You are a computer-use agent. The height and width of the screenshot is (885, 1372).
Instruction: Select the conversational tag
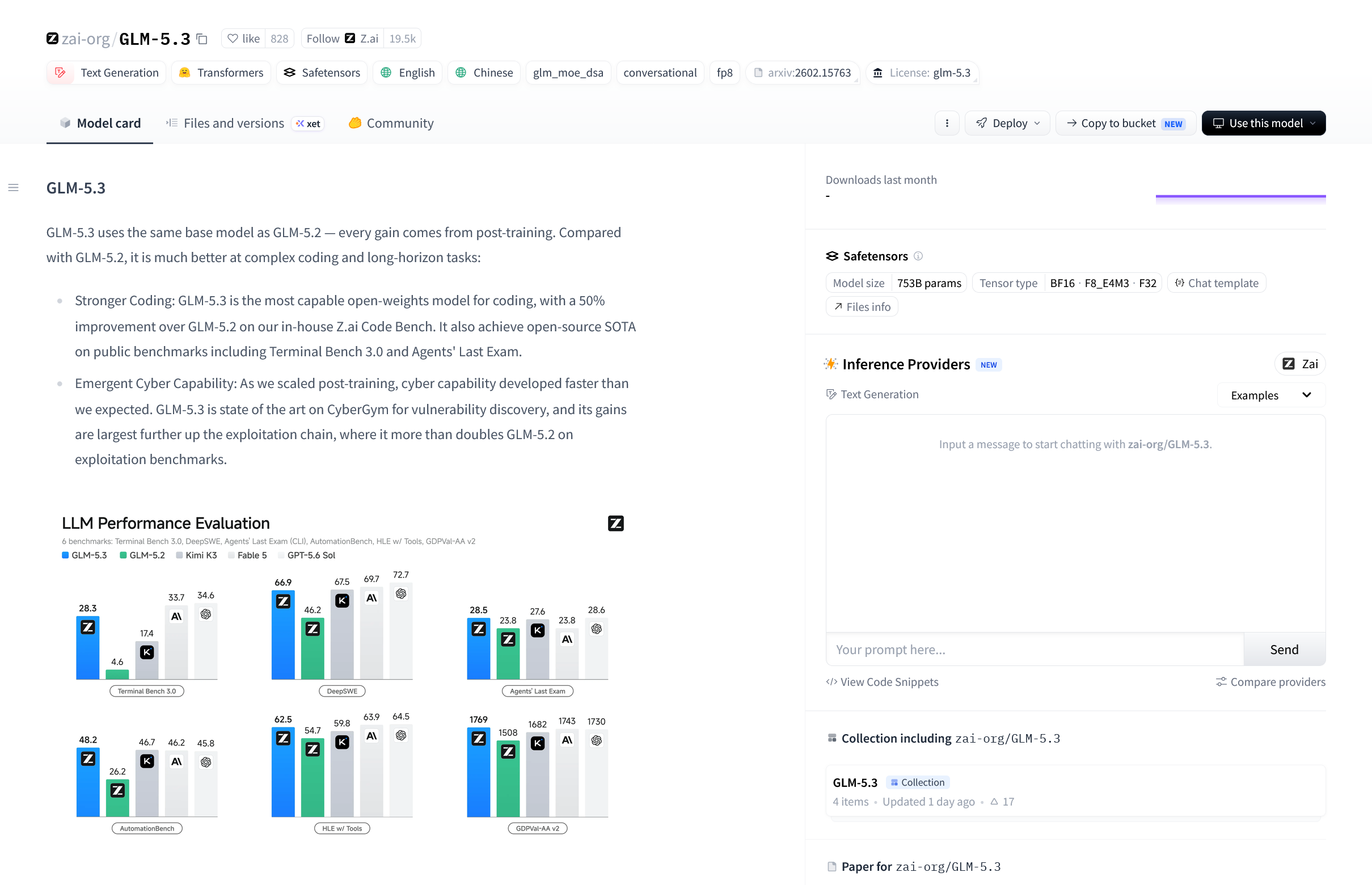coord(660,73)
